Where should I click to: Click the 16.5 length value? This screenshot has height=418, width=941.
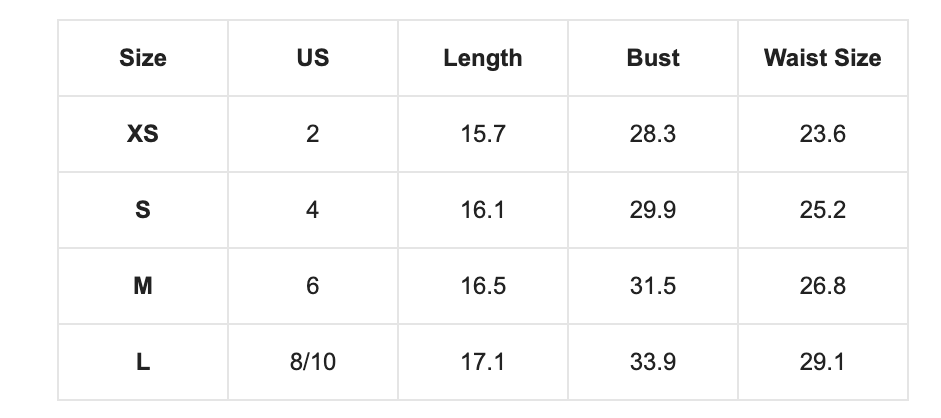(x=483, y=286)
